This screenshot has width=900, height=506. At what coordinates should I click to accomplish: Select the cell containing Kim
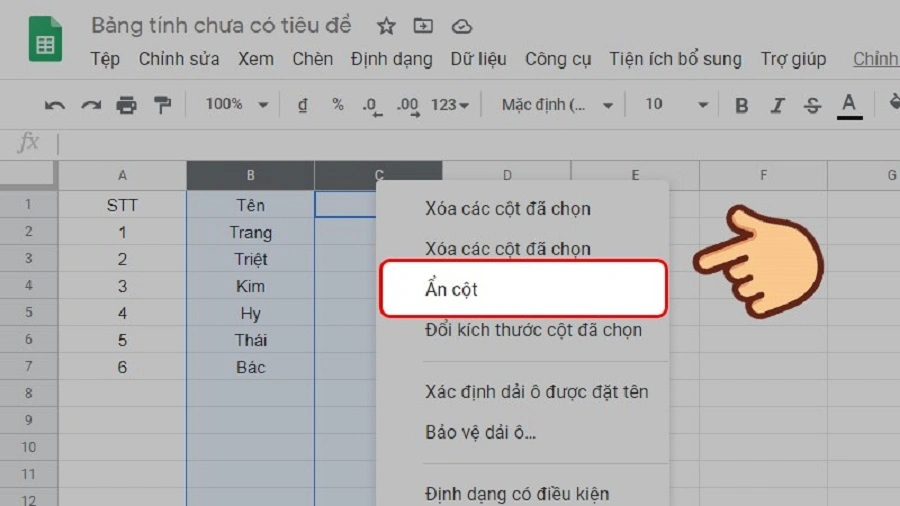click(x=250, y=286)
